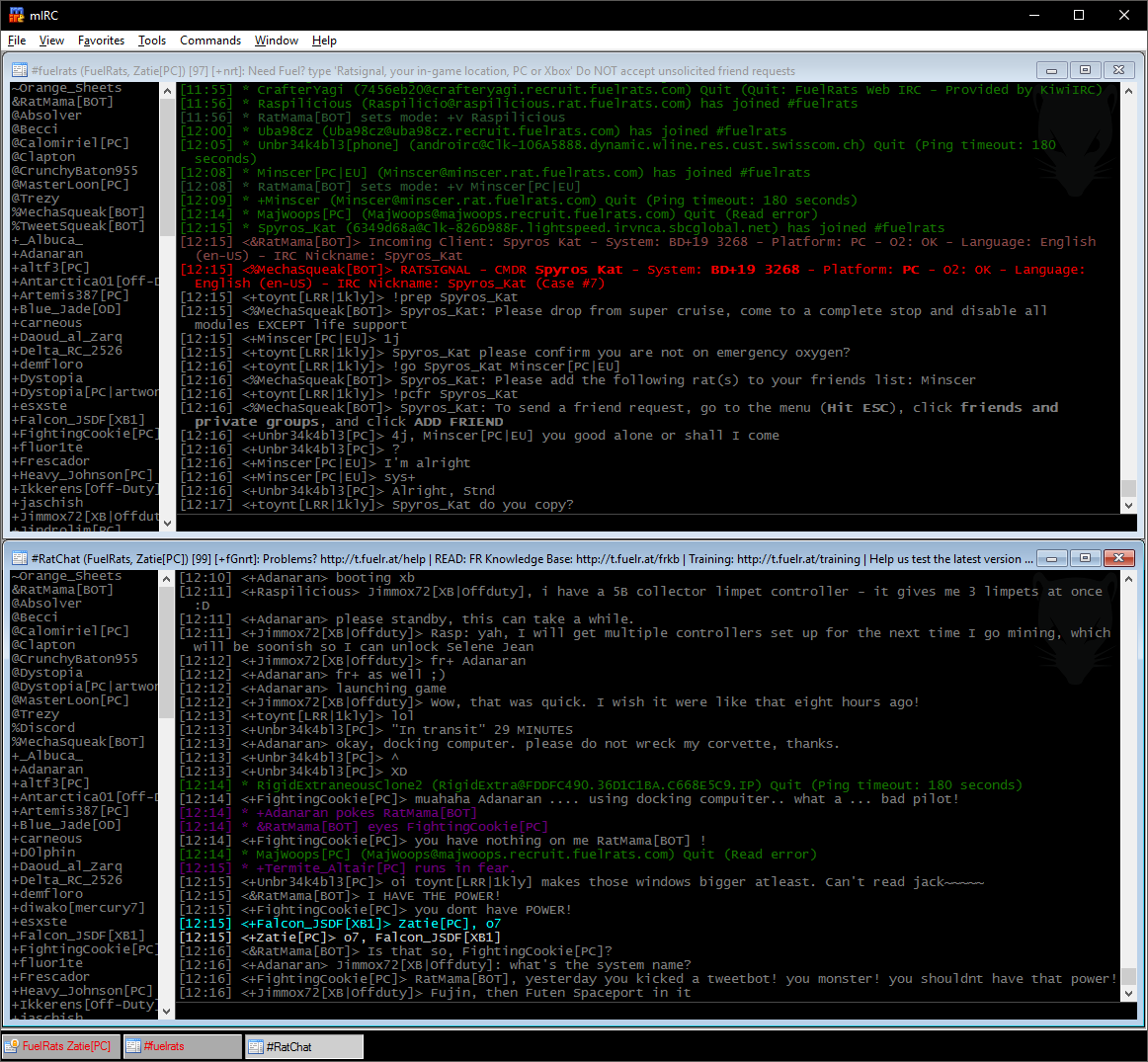Click the channel icon on #fuelrats switchbar tab
This screenshot has width=1148, height=1062.
(x=133, y=1046)
